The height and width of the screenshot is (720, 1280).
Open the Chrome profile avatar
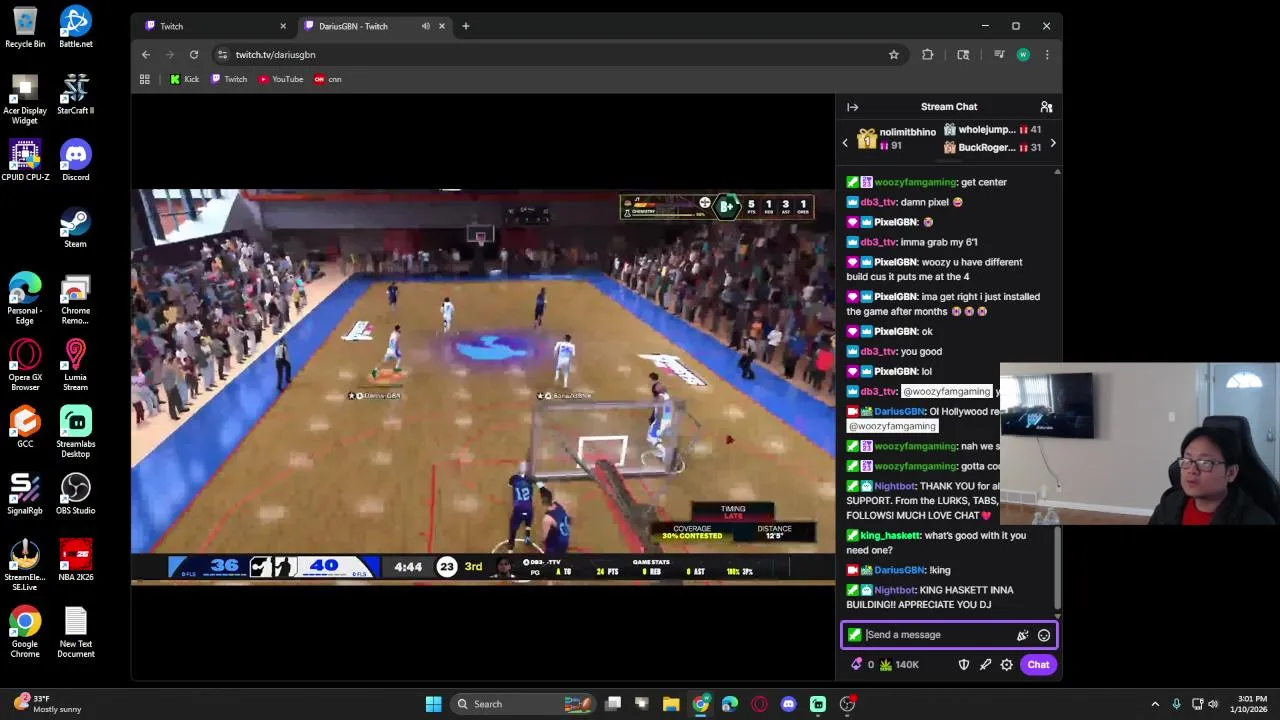point(1023,55)
